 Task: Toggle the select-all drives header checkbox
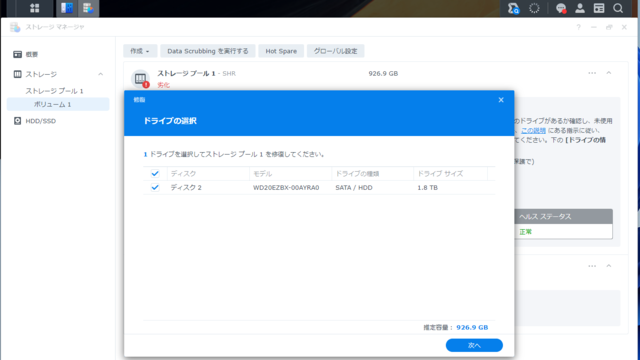pyautogui.click(x=155, y=173)
